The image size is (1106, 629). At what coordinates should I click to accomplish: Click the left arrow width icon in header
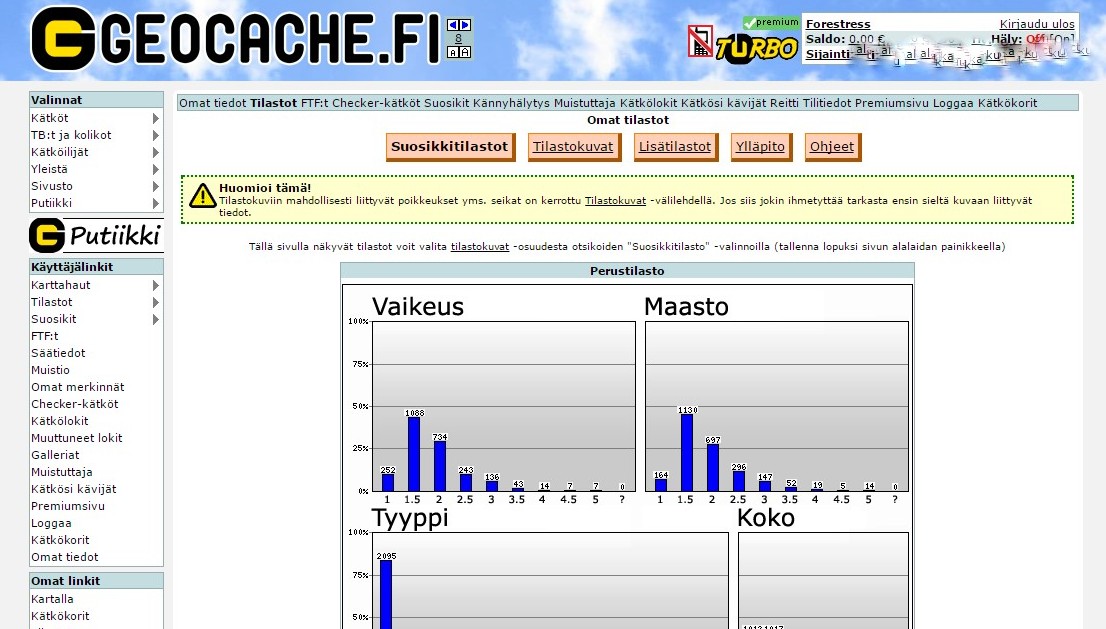pyautogui.click(x=453, y=25)
